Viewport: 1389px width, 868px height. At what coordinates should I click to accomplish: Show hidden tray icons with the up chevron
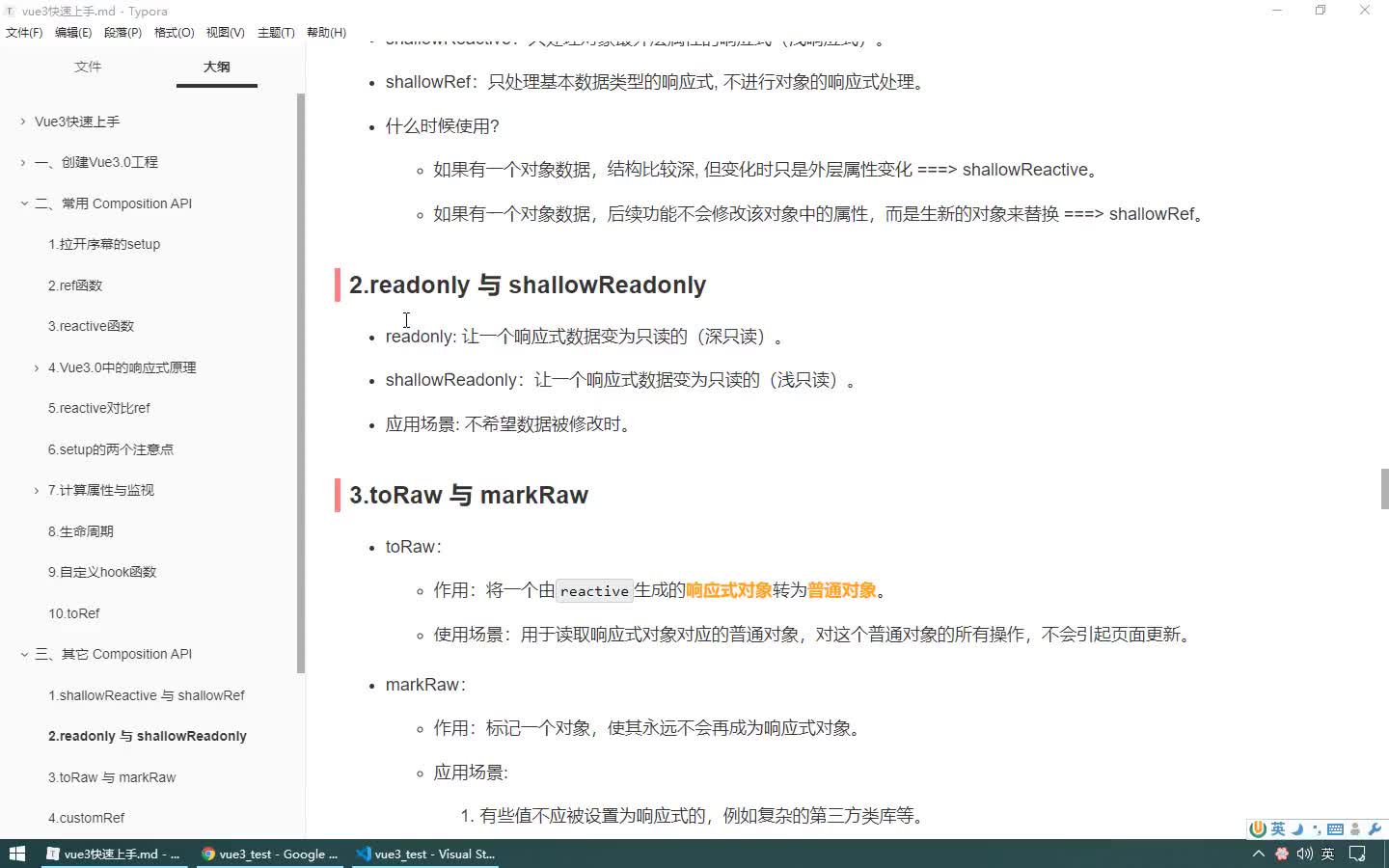tap(1258, 854)
